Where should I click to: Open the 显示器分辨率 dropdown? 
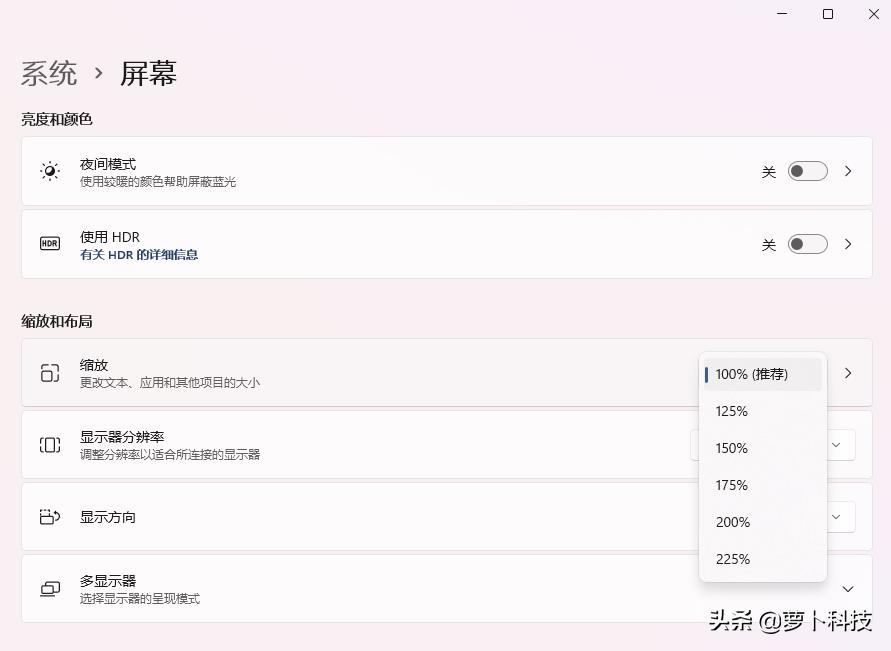[838, 444]
